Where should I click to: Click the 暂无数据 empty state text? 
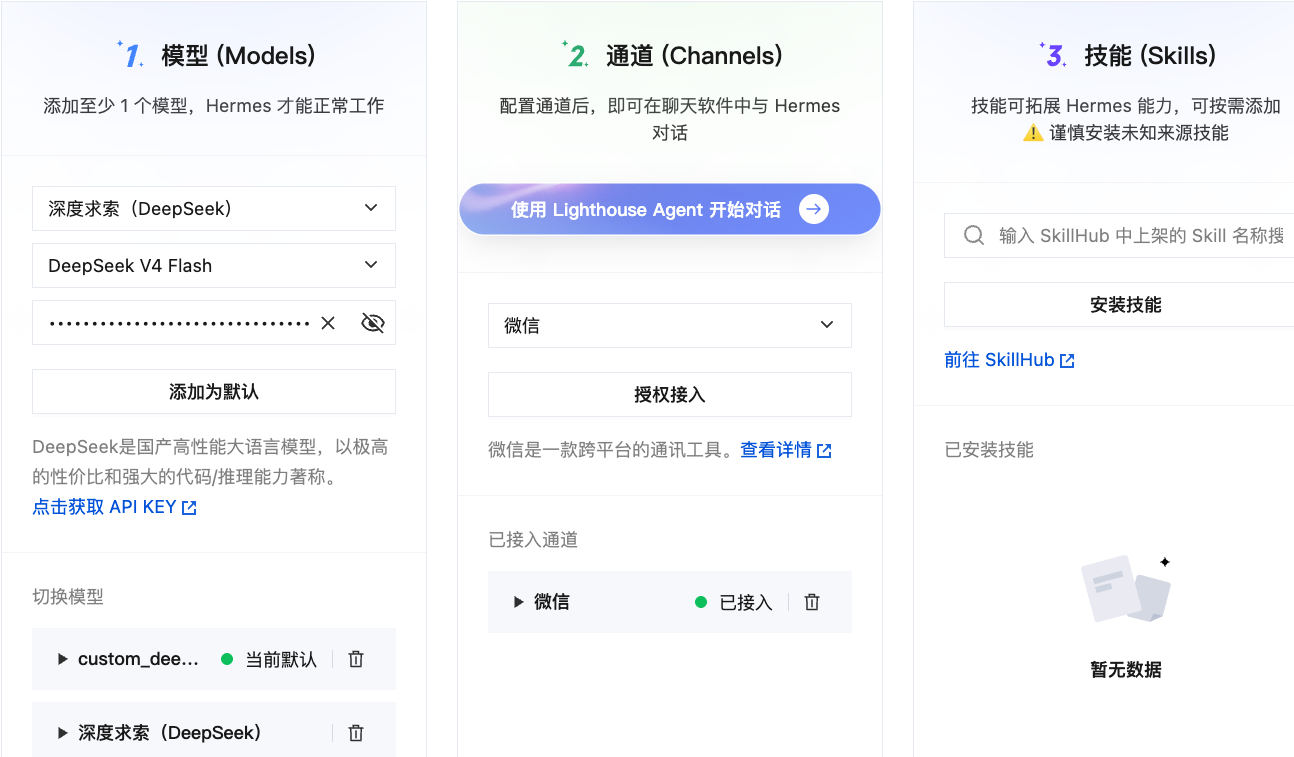coord(1126,670)
